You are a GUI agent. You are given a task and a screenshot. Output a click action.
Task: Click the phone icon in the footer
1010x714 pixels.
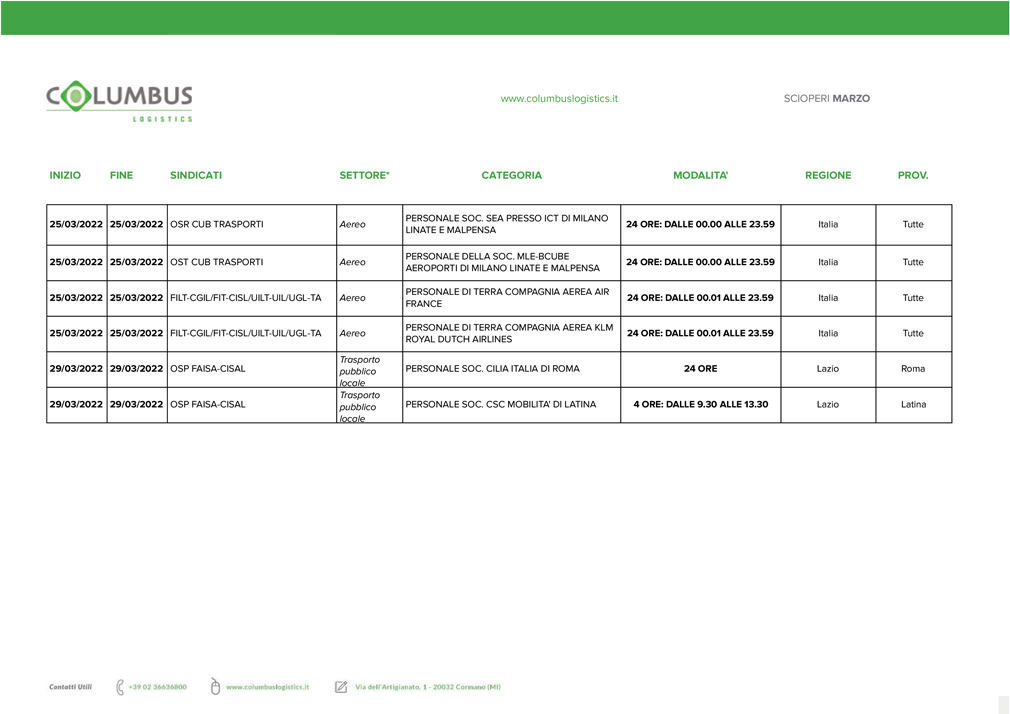pyautogui.click(x=120, y=687)
